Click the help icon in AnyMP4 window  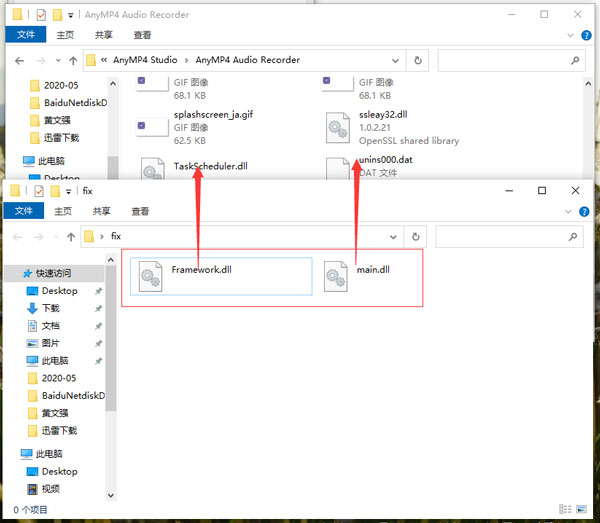586,35
